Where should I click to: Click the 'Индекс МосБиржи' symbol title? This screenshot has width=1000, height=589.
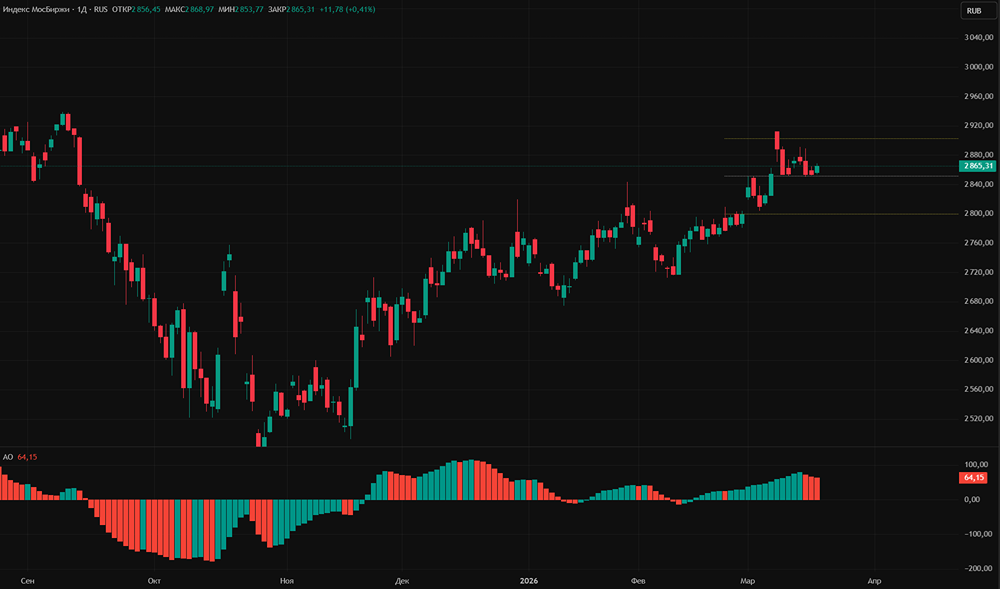(36, 10)
